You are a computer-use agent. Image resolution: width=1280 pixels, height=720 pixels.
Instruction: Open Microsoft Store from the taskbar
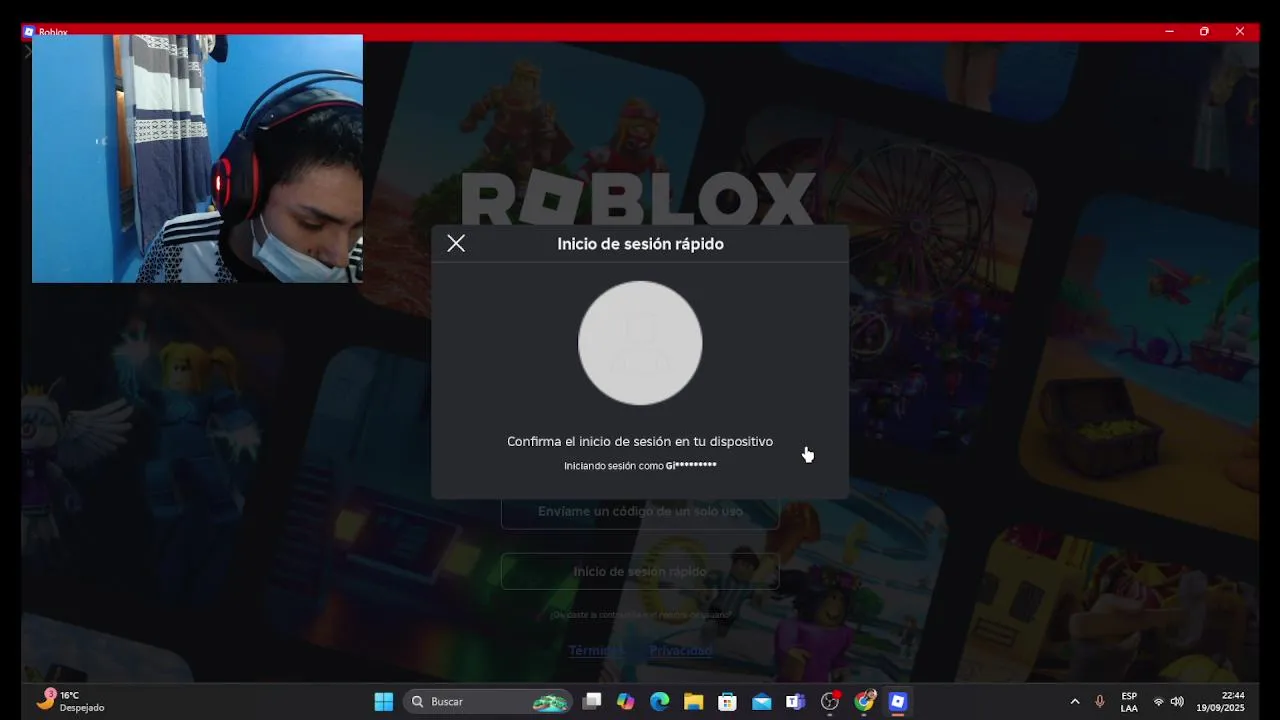tap(728, 702)
